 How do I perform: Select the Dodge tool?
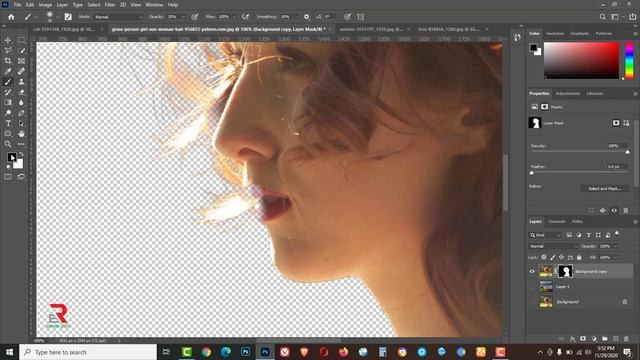[x=8, y=113]
